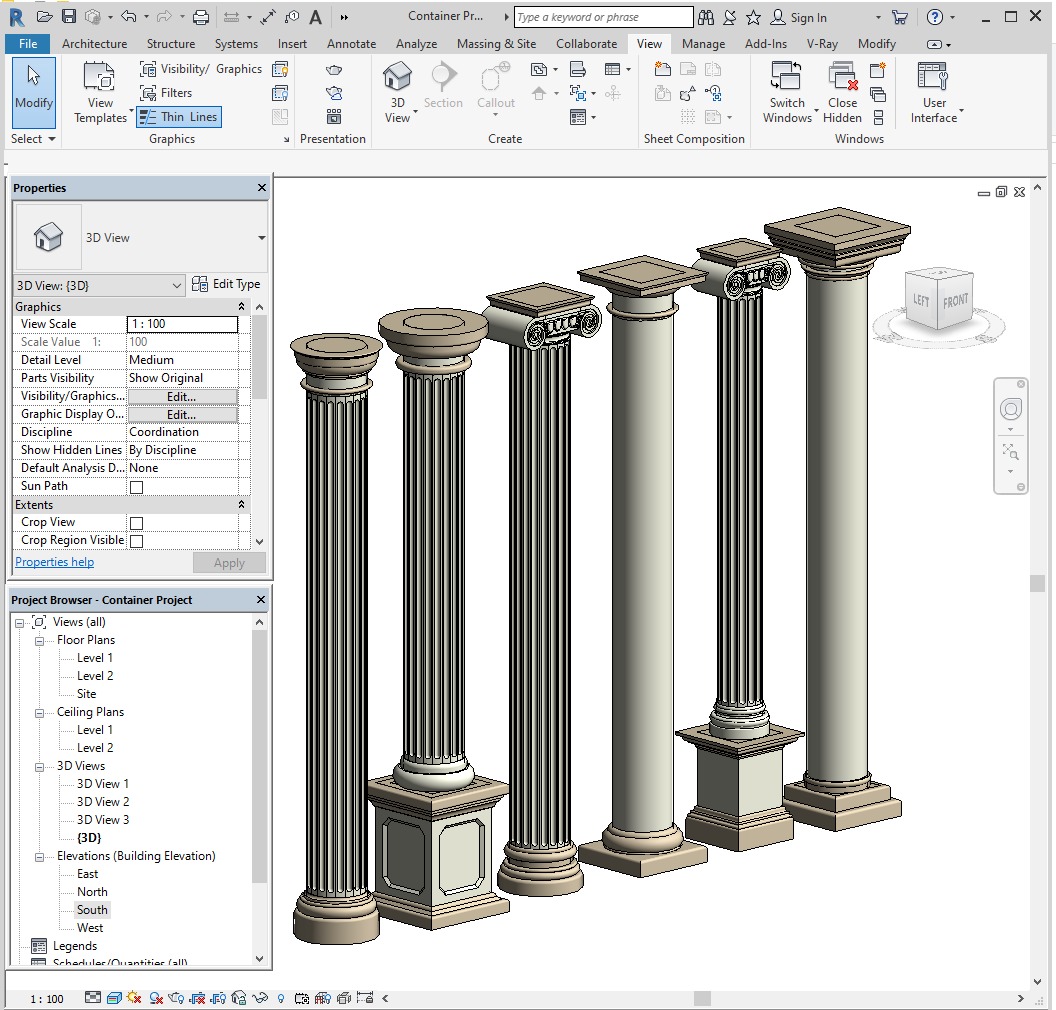The width and height of the screenshot is (1056, 1010).
Task: Click the FRONT face of the ViewCube
Action: point(956,300)
